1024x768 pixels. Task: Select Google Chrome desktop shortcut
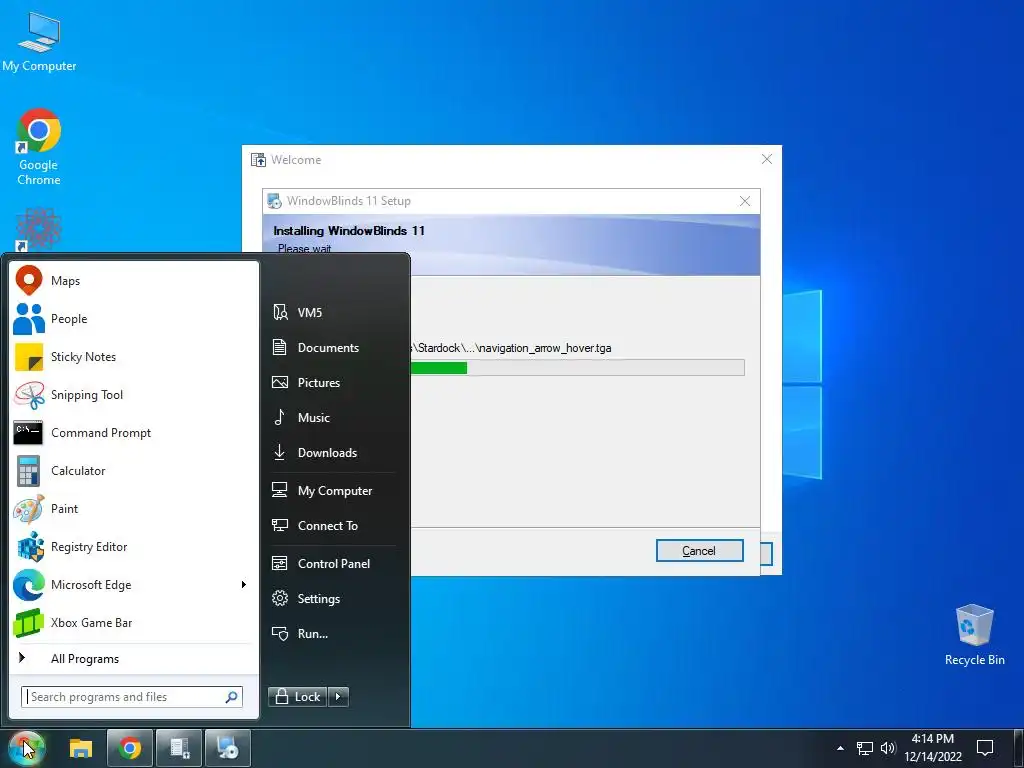point(39,148)
